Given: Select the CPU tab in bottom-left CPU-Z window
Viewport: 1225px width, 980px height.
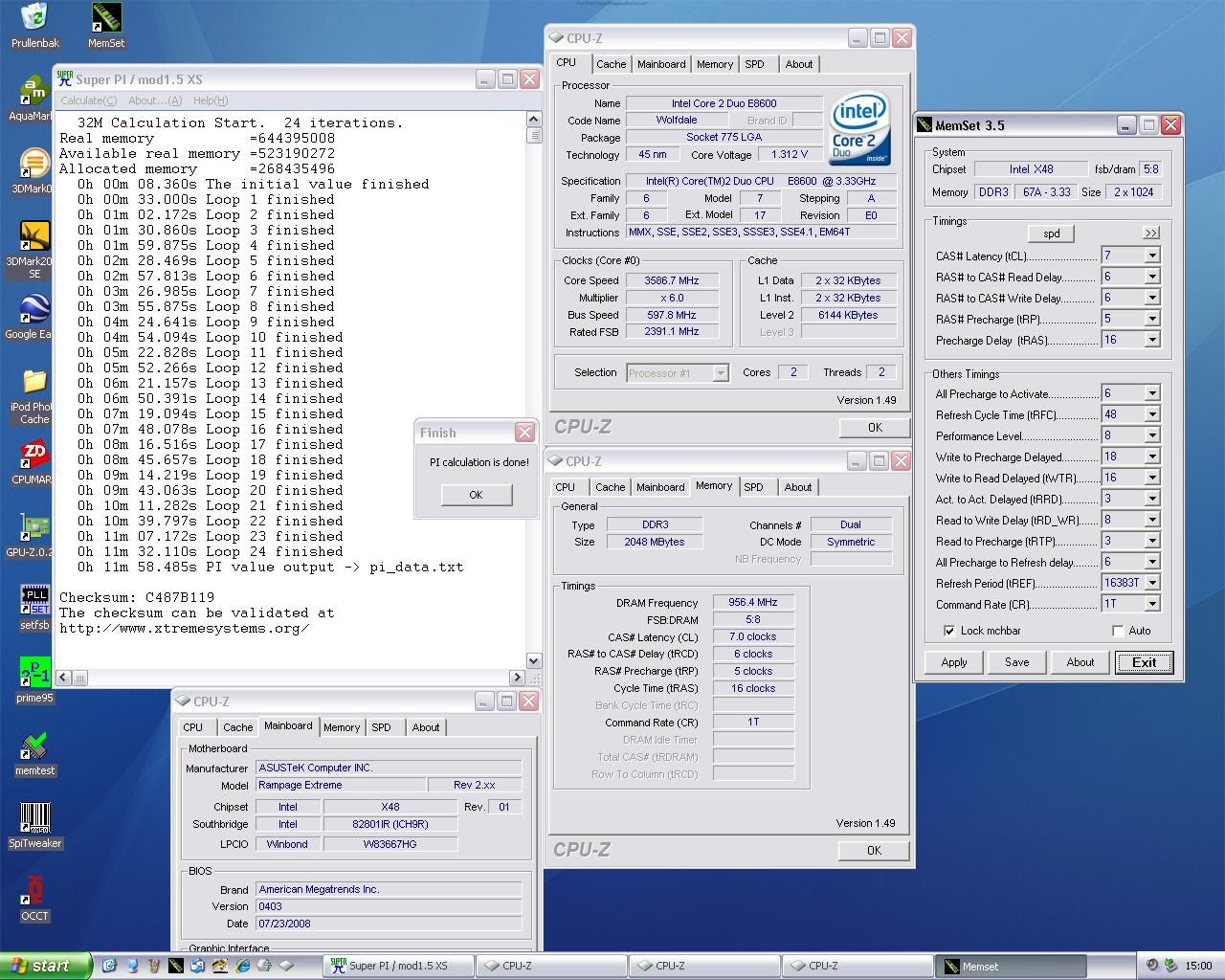Looking at the screenshot, I should pos(193,727).
